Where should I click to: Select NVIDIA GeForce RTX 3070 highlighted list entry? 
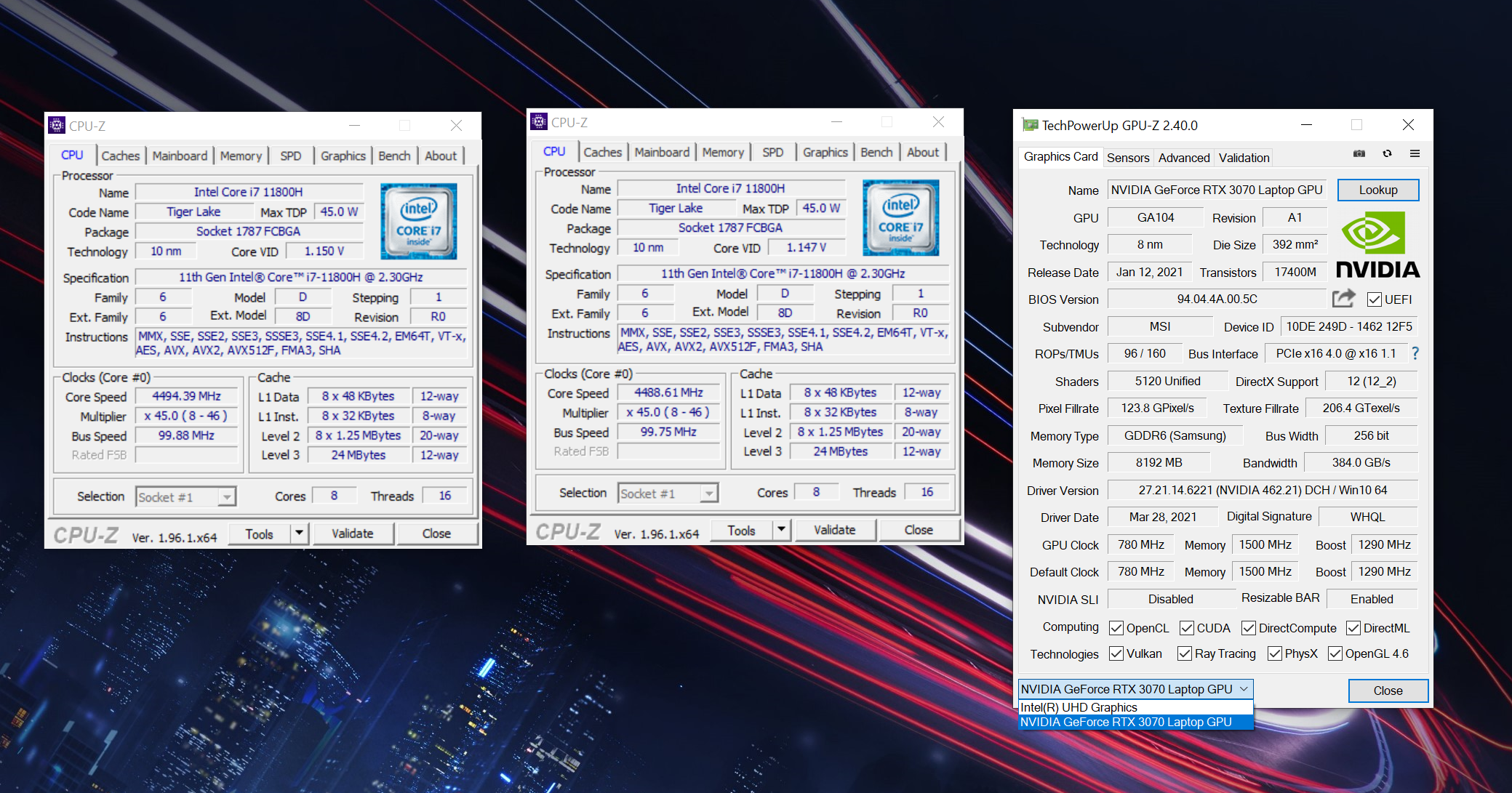pos(1135,722)
